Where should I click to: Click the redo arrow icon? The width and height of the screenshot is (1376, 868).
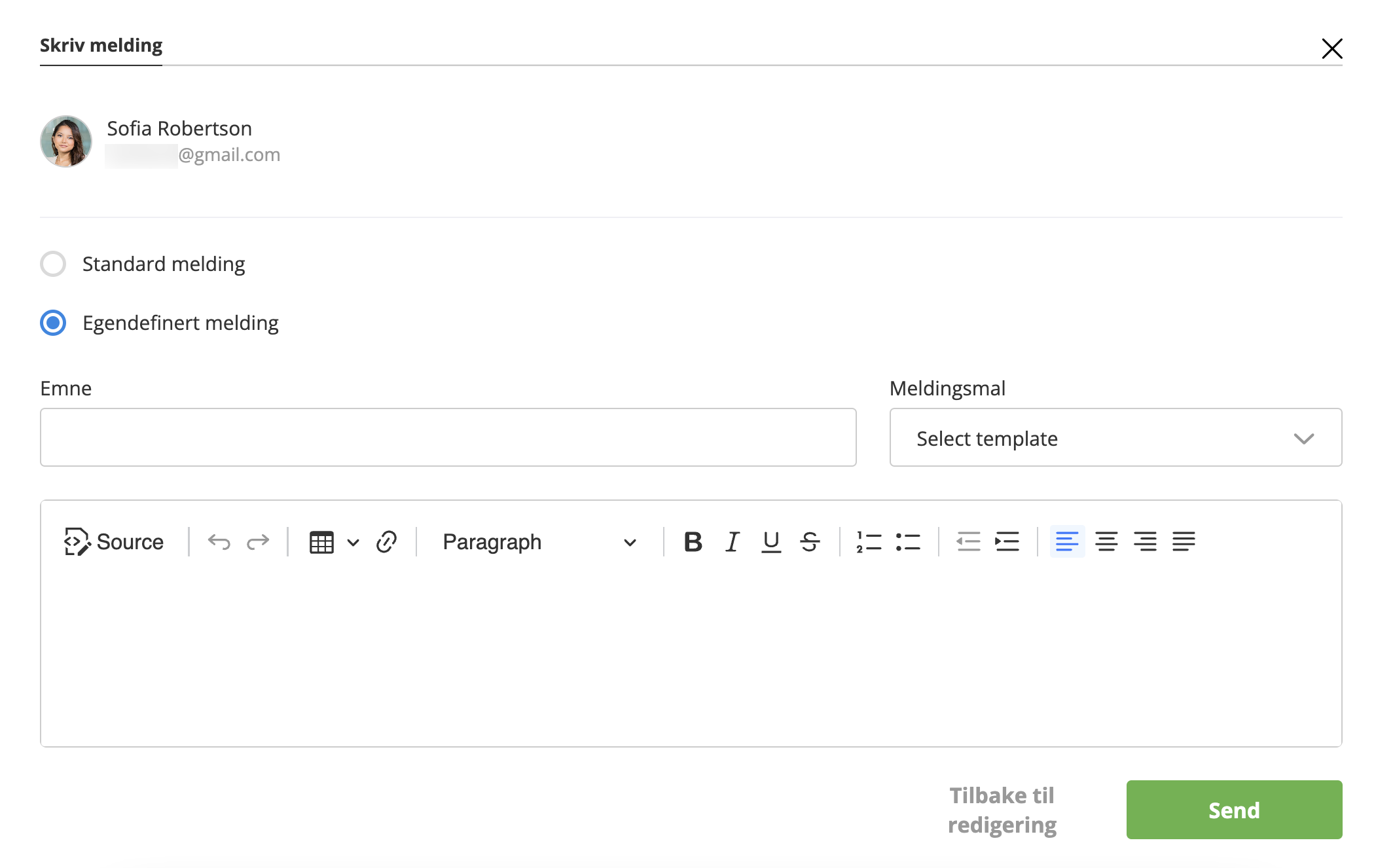pos(258,542)
